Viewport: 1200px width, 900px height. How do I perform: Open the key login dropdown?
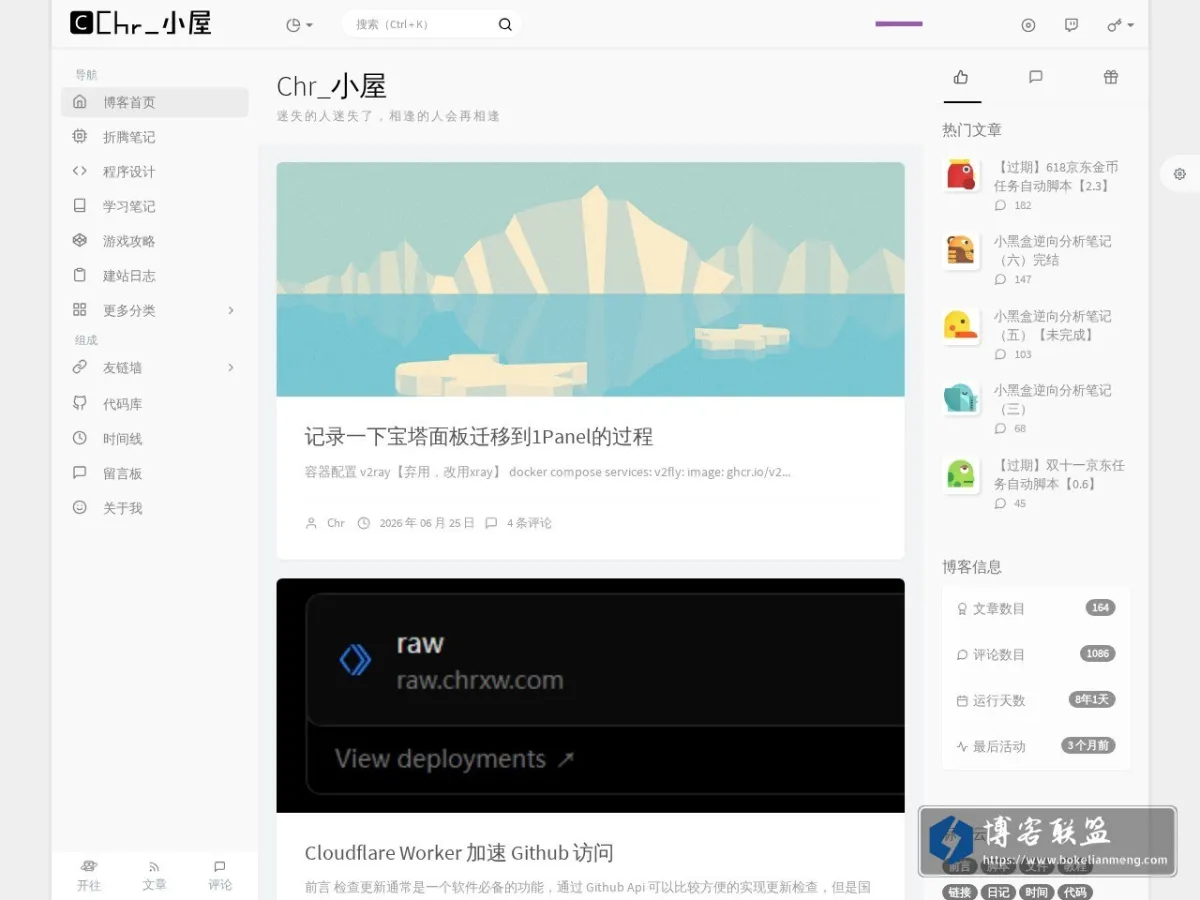point(1120,25)
